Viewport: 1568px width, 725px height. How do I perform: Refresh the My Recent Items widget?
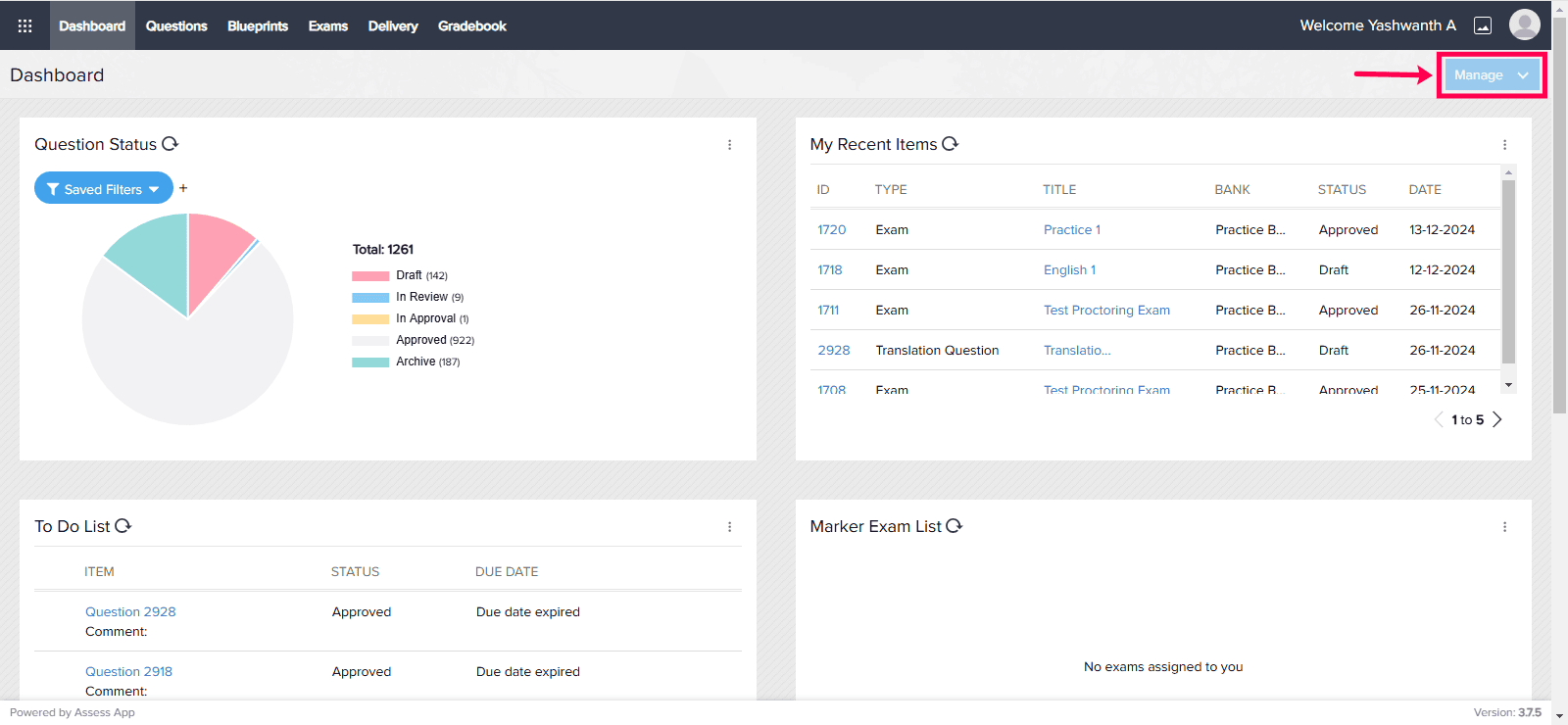point(950,144)
